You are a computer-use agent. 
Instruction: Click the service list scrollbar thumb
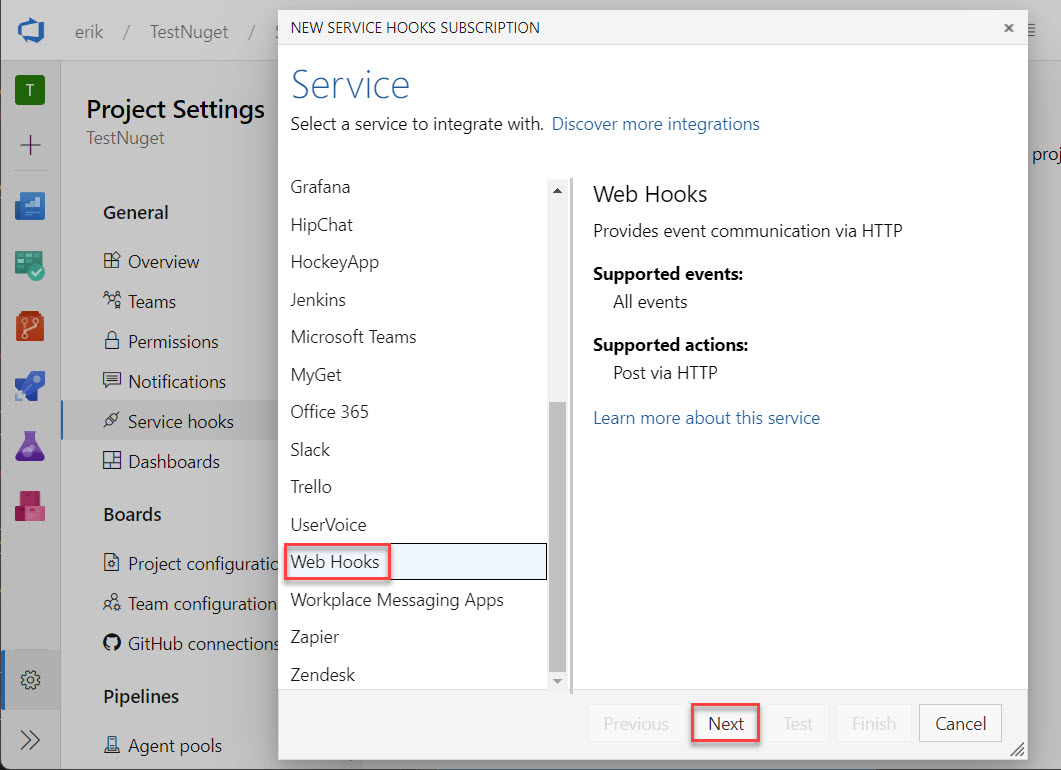(x=557, y=537)
